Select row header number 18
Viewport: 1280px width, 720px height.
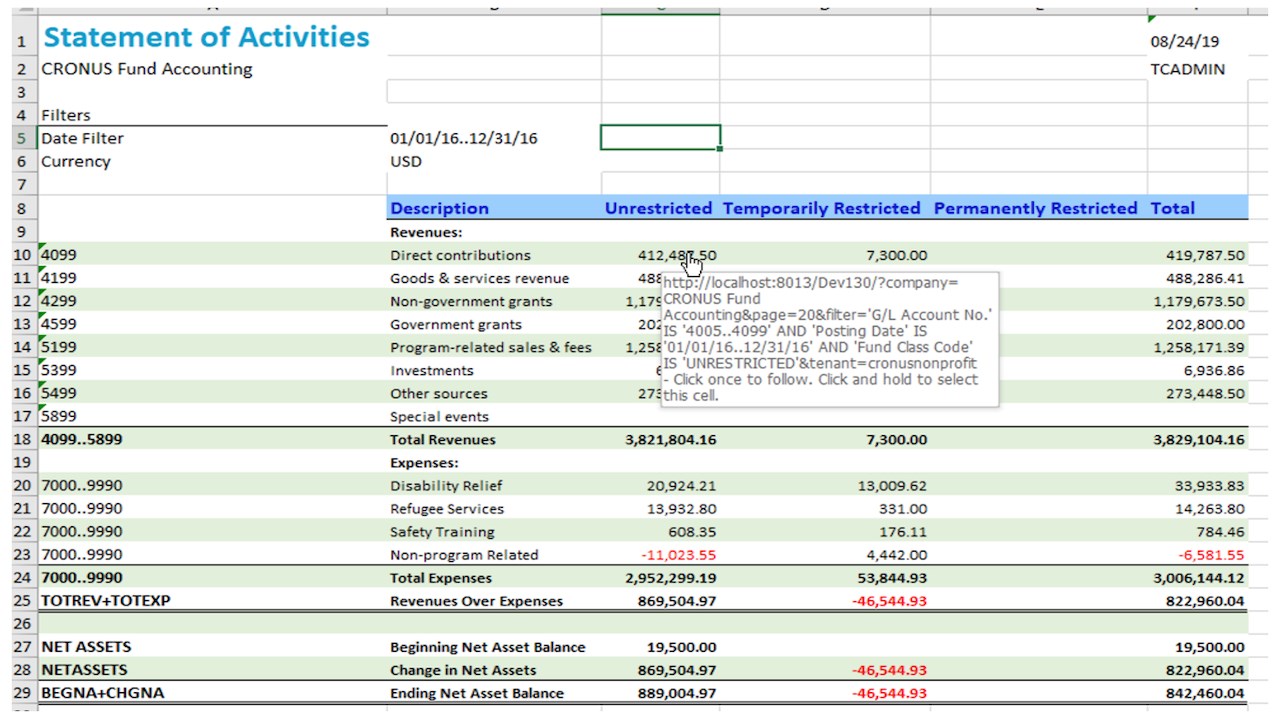tap(22, 439)
